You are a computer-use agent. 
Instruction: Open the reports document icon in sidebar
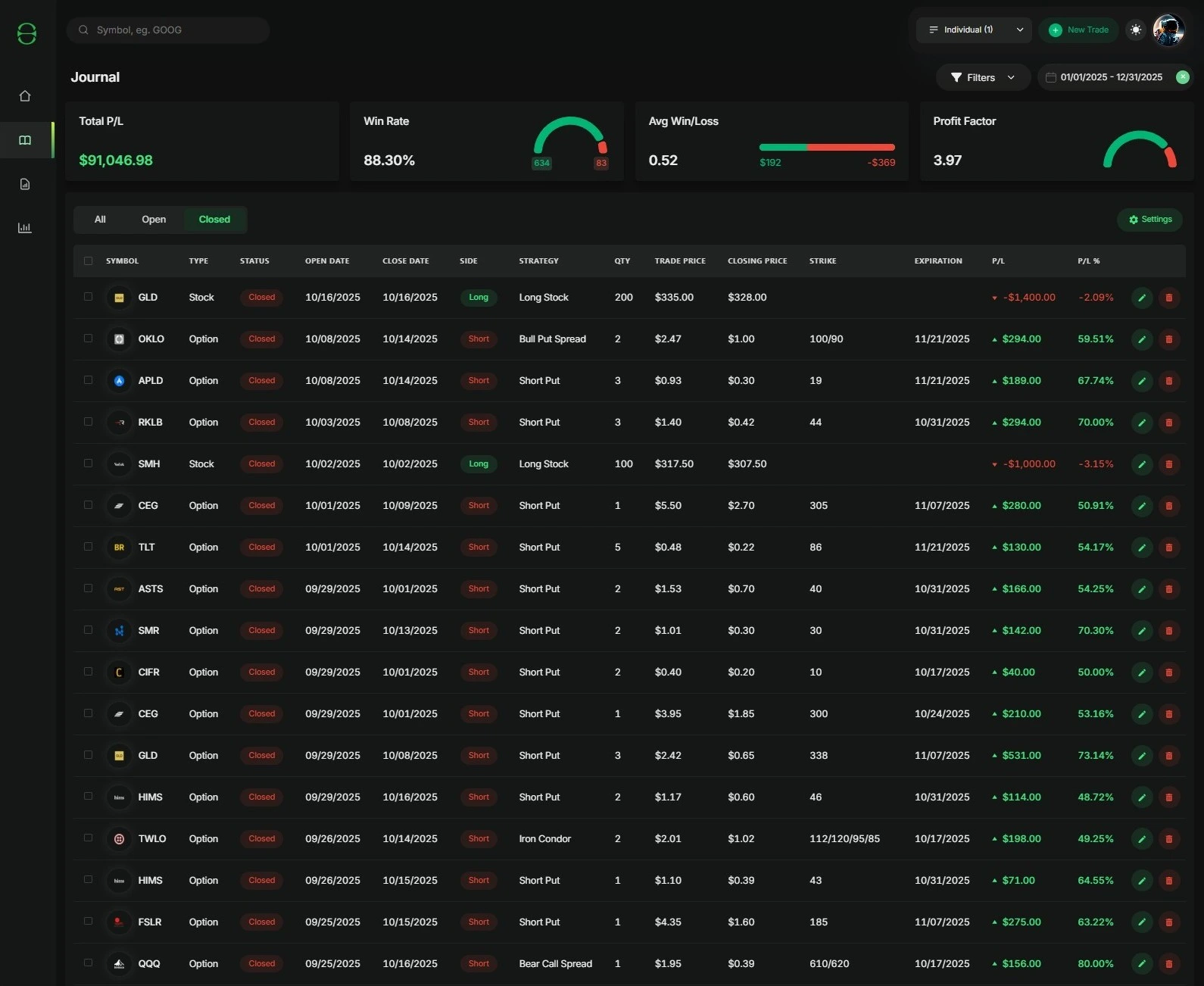point(25,184)
